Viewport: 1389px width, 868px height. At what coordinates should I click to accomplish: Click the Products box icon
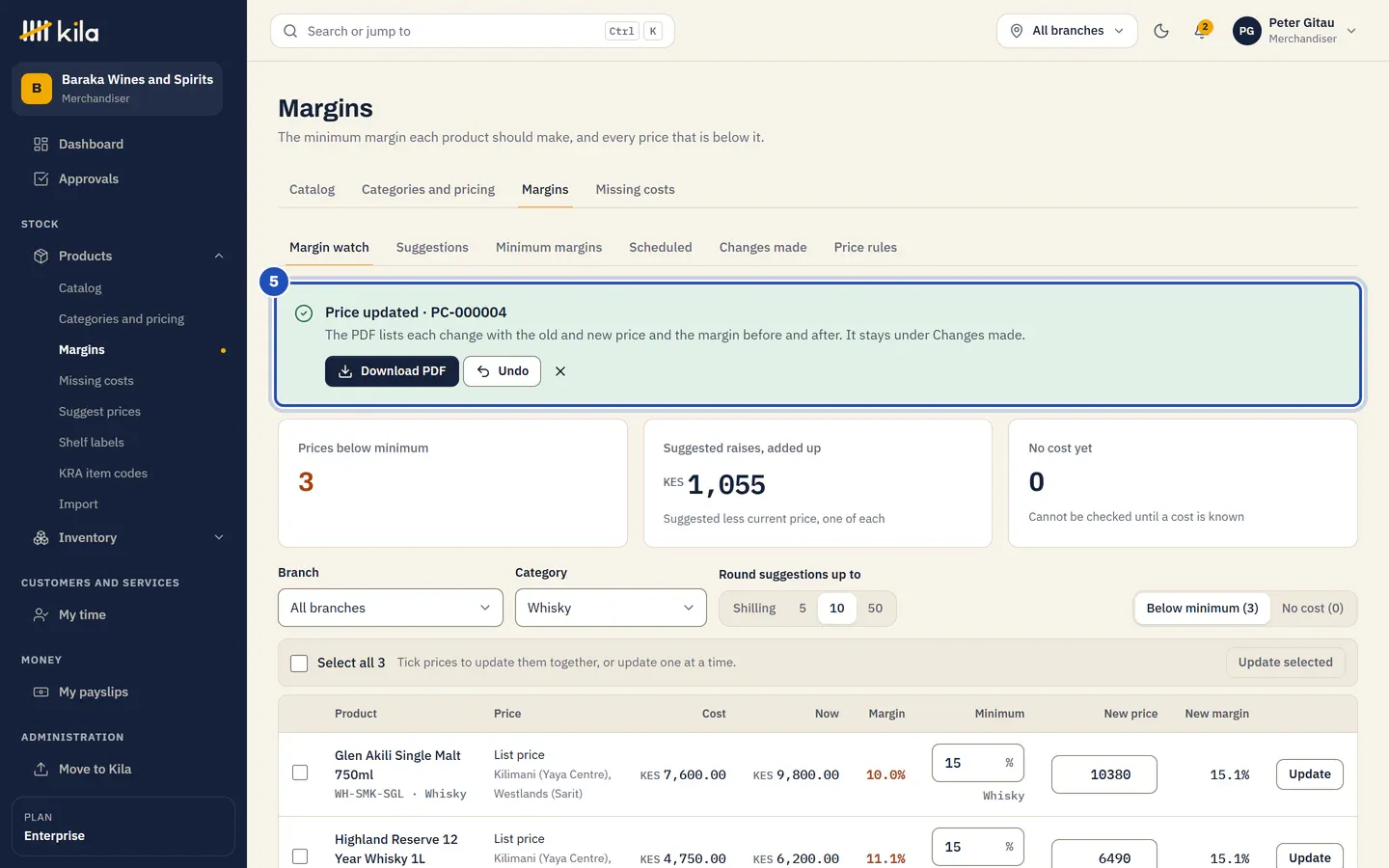pos(41,256)
